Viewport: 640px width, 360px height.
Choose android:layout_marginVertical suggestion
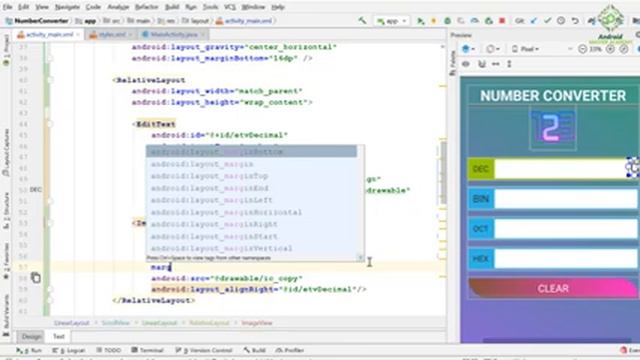(251, 248)
